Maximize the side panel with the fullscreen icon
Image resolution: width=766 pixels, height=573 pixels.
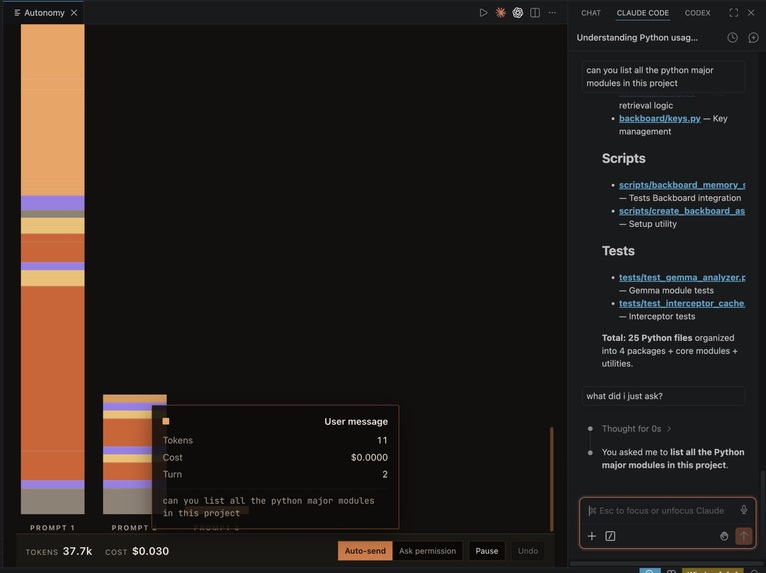(733, 13)
